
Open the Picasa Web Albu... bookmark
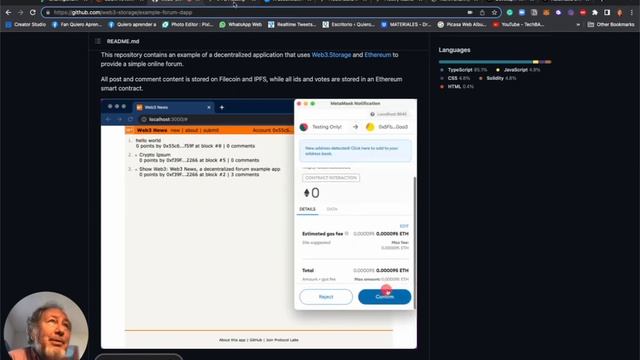point(462,24)
